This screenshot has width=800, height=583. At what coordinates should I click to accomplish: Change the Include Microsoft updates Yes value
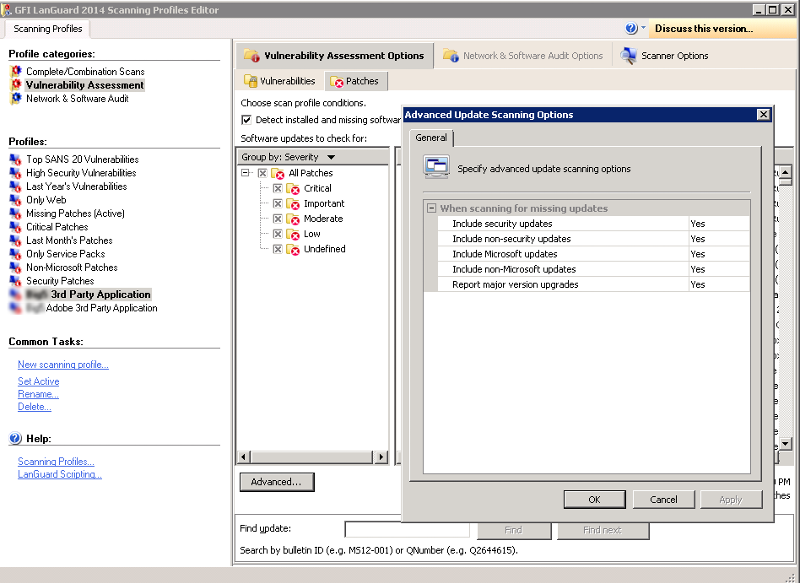point(719,254)
